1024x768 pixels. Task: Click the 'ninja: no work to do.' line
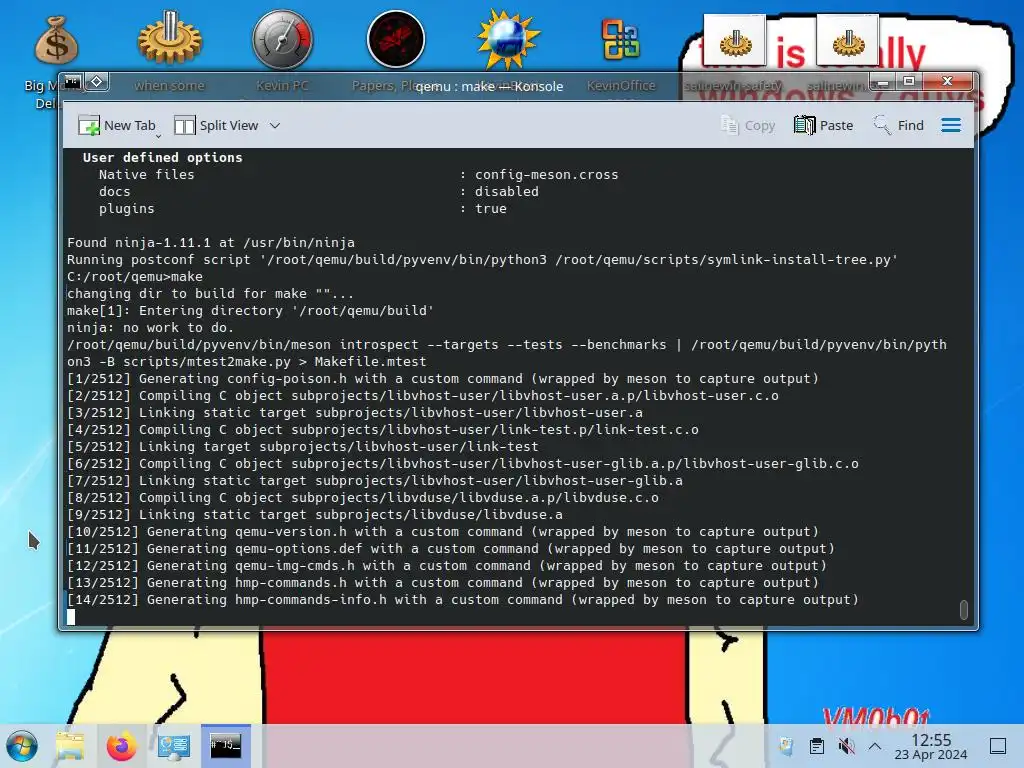click(150, 328)
